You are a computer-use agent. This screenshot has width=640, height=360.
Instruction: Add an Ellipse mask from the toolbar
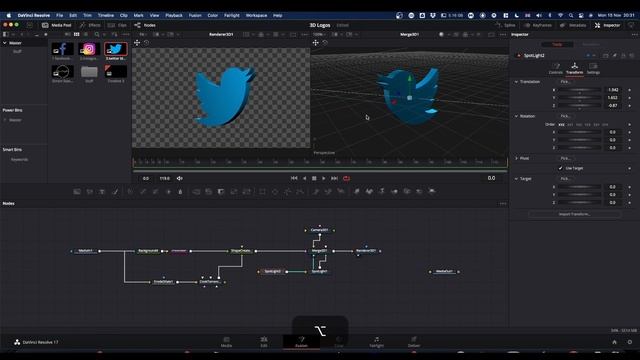tap(275, 191)
